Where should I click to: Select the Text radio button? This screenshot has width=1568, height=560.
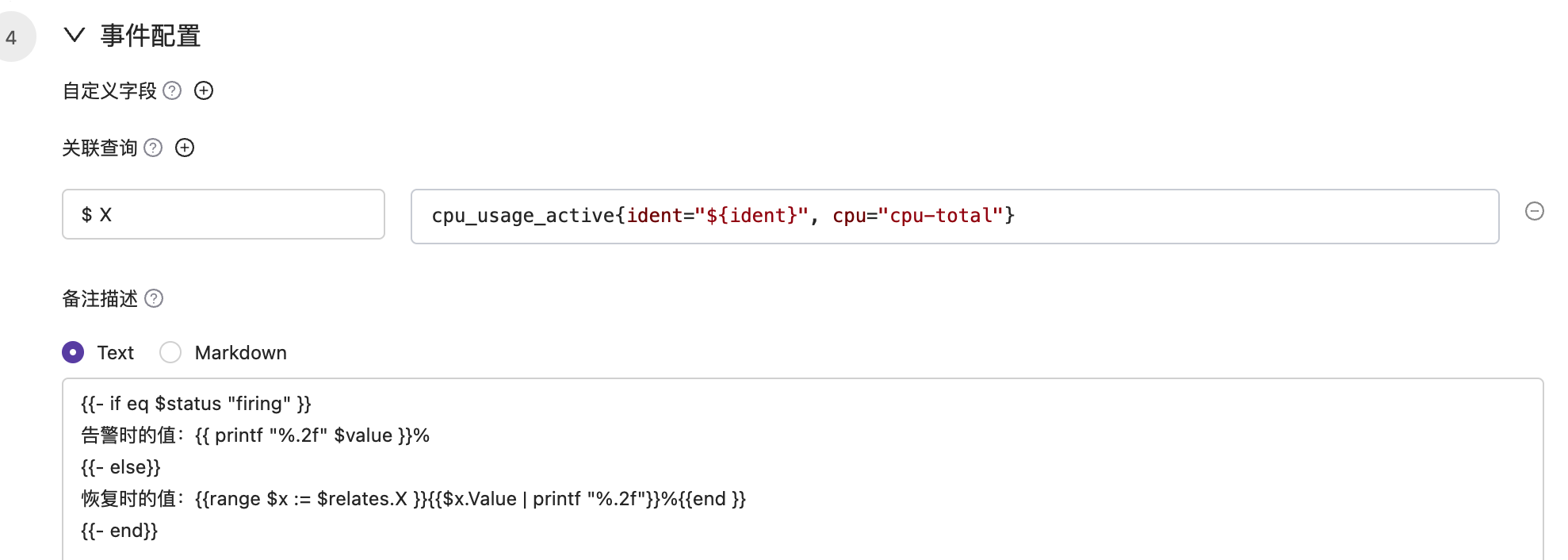[73, 352]
